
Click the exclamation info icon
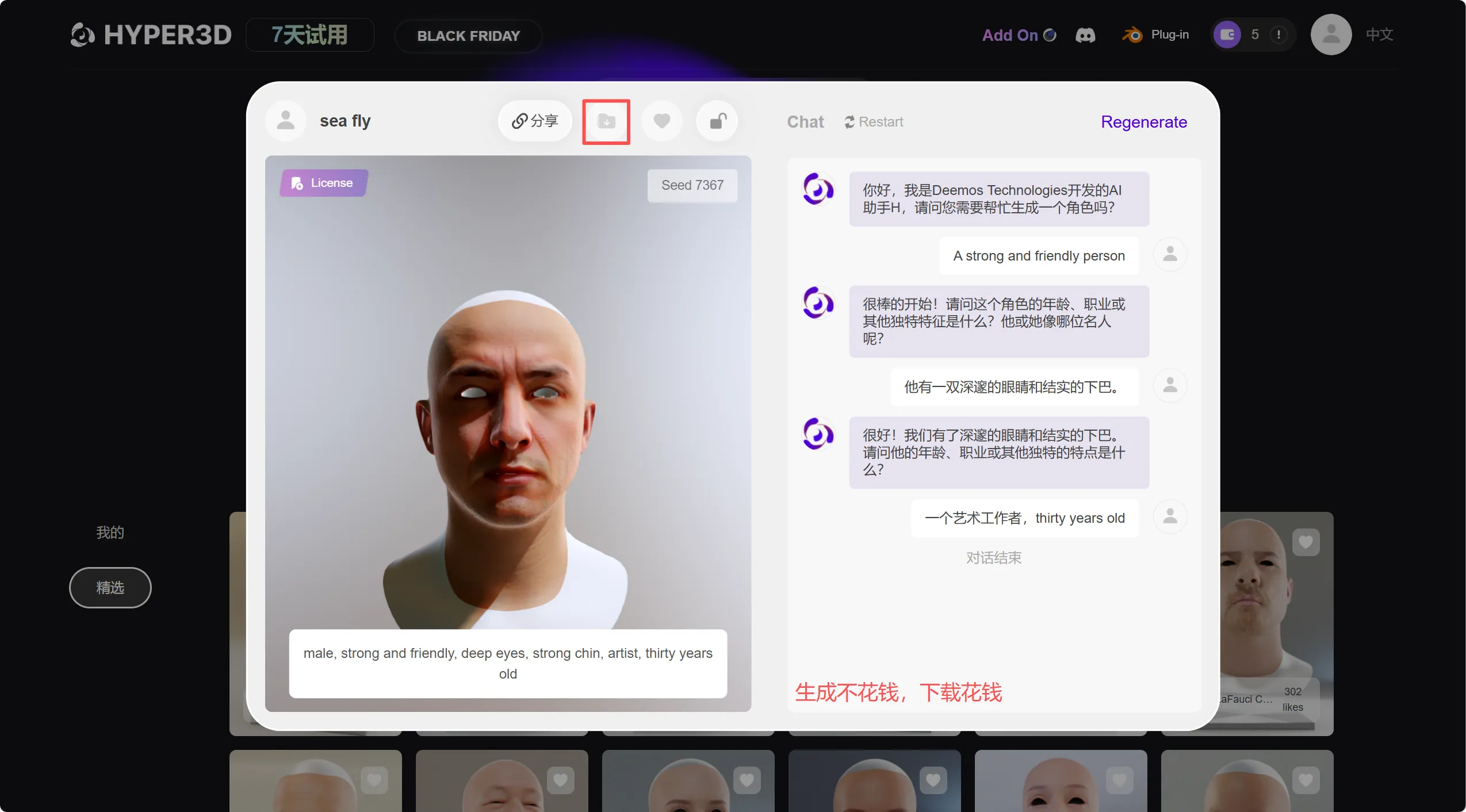point(1279,35)
